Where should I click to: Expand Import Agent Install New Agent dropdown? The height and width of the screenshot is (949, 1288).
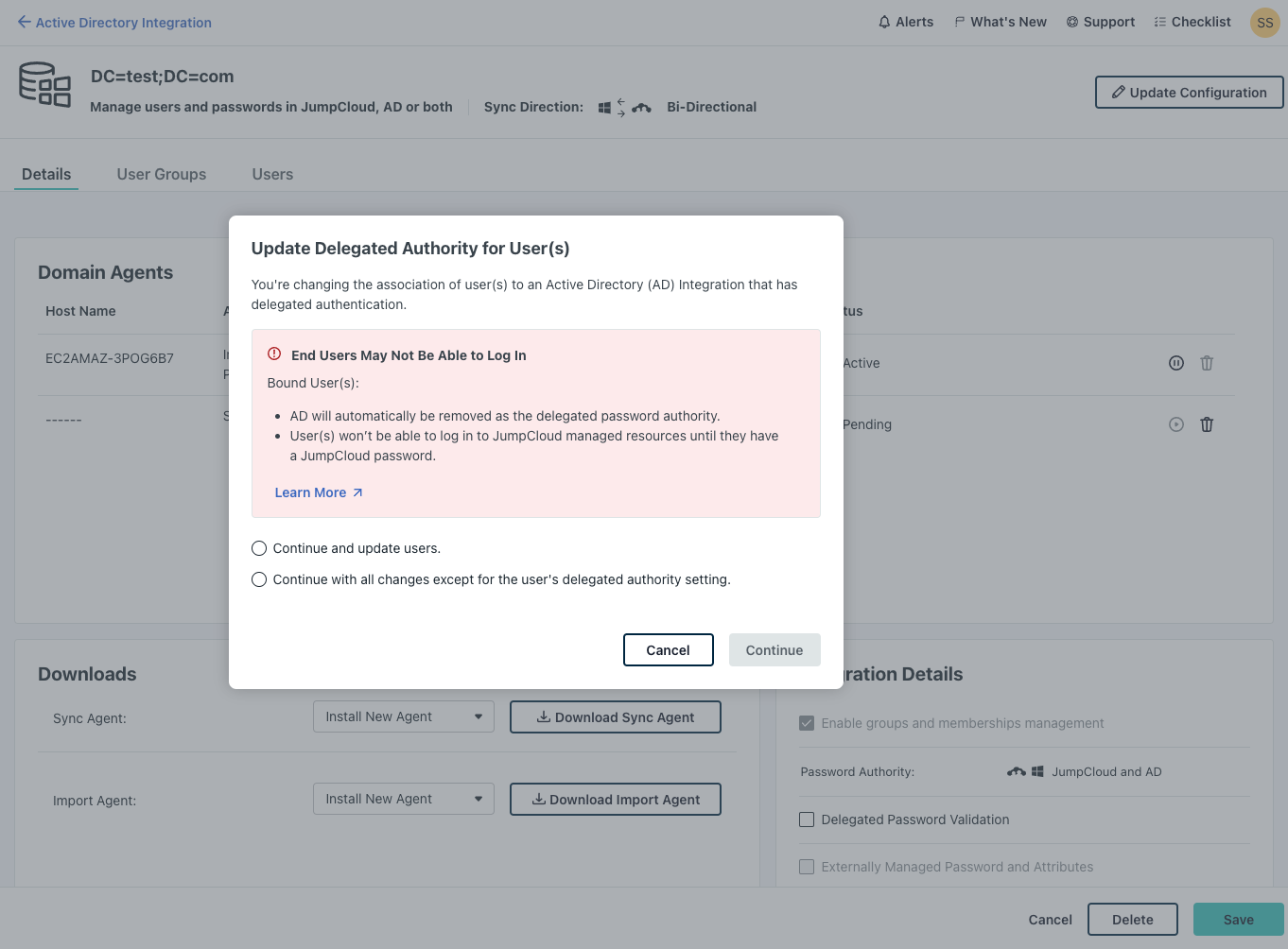point(404,799)
